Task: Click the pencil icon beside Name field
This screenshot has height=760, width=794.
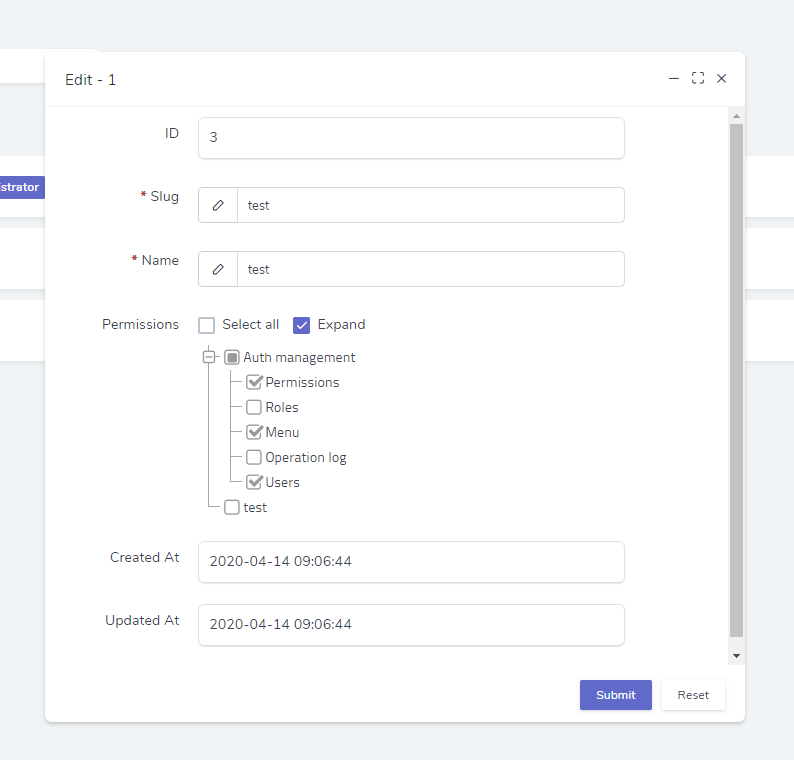Action: click(218, 269)
